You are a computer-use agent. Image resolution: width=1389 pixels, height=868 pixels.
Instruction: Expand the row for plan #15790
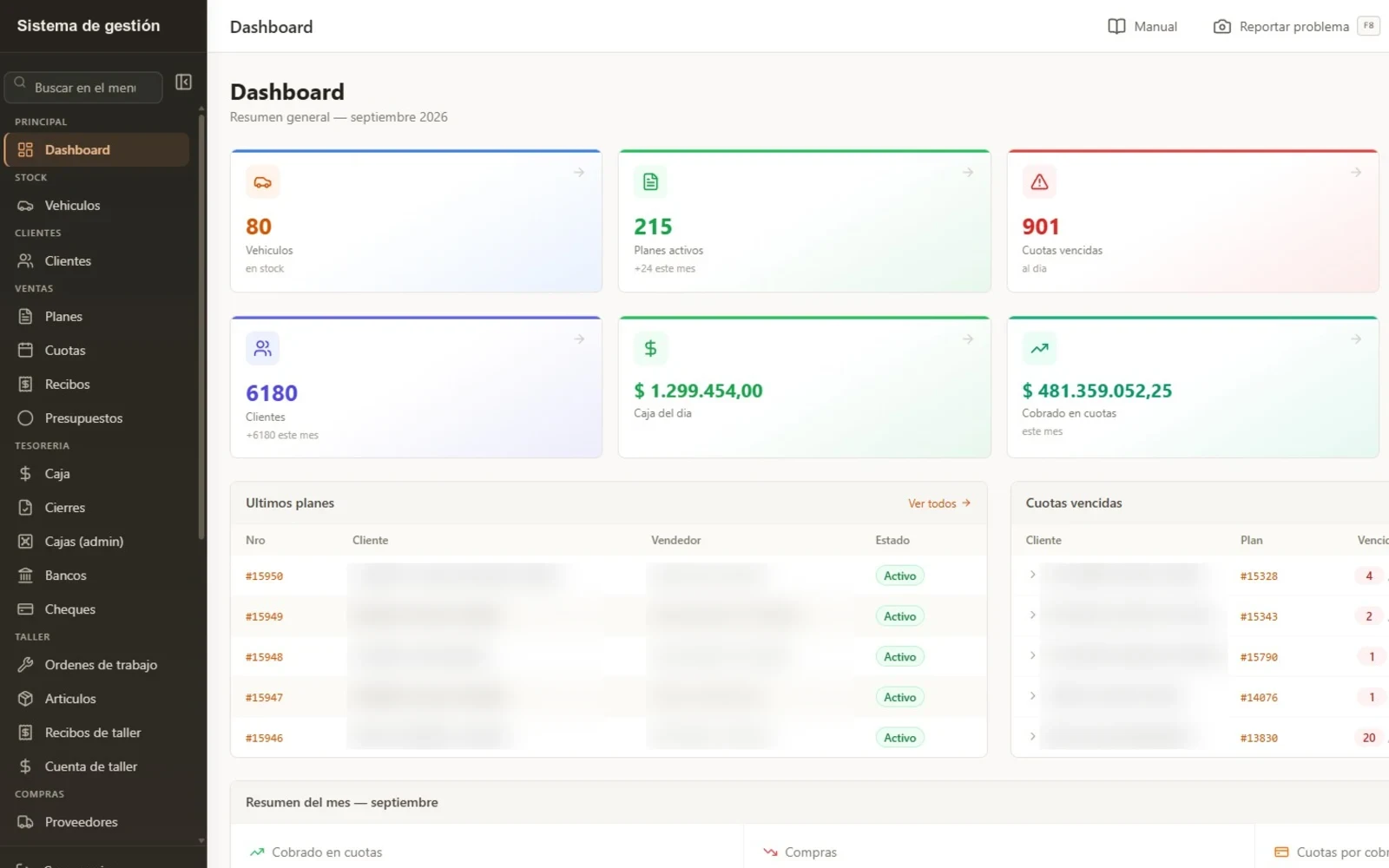tap(1032, 655)
